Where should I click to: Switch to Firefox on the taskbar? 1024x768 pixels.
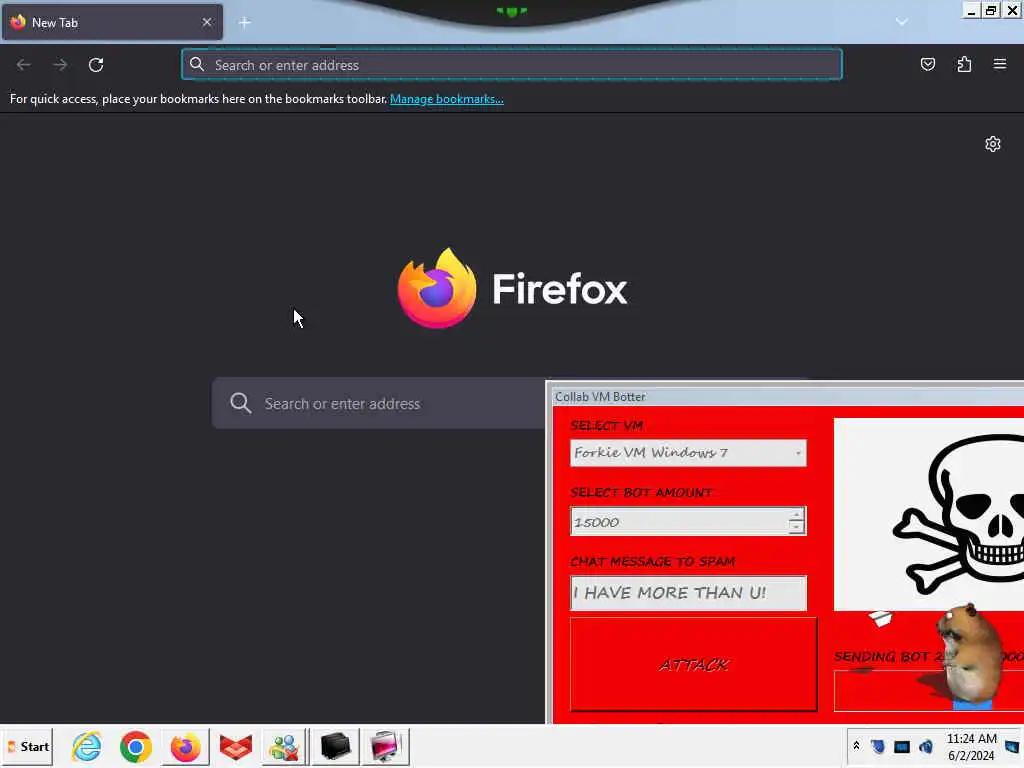(185, 746)
